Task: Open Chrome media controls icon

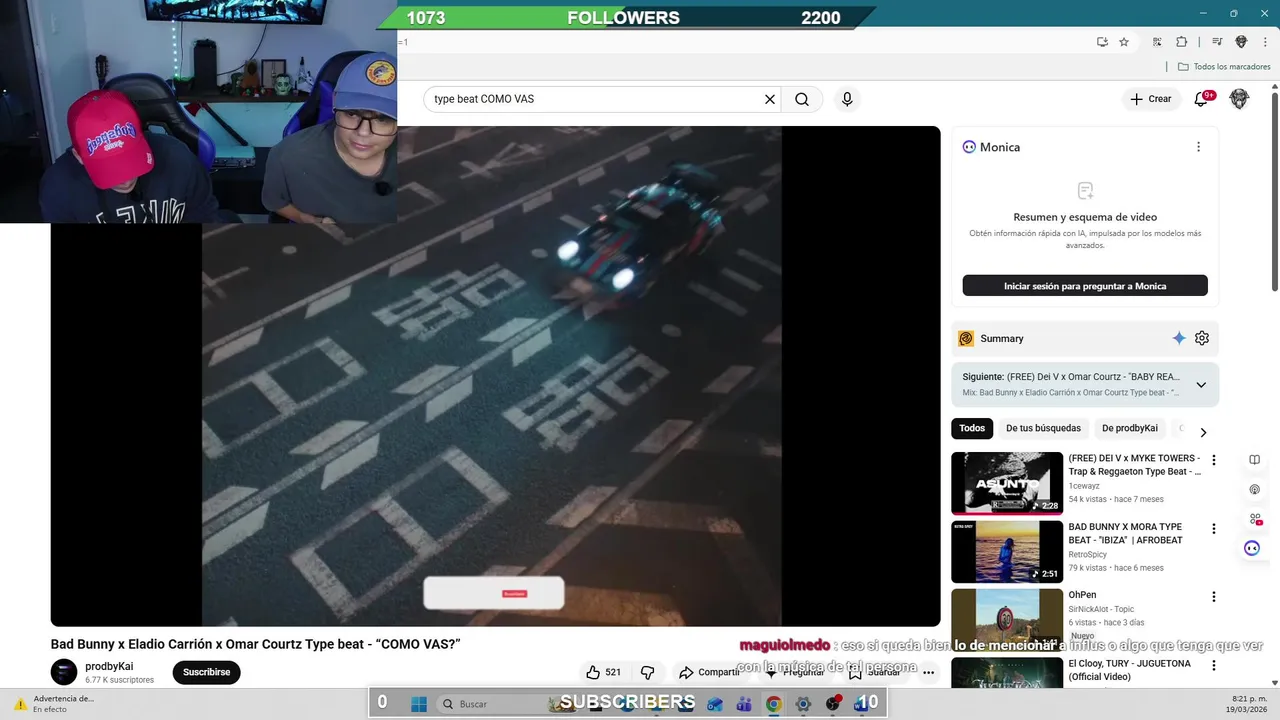Action: coord(1217,42)
